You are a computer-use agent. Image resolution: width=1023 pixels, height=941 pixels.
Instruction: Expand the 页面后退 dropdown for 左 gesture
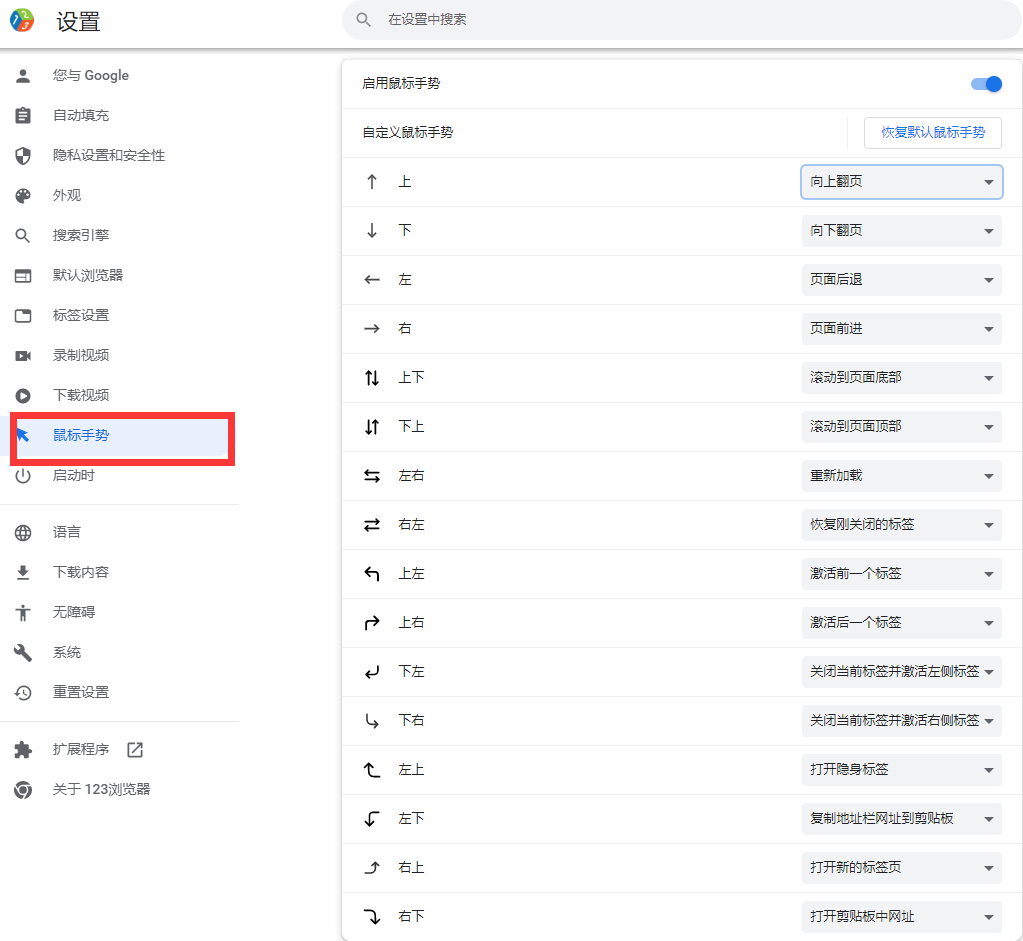pyautogui.click(x=901, y=280)
